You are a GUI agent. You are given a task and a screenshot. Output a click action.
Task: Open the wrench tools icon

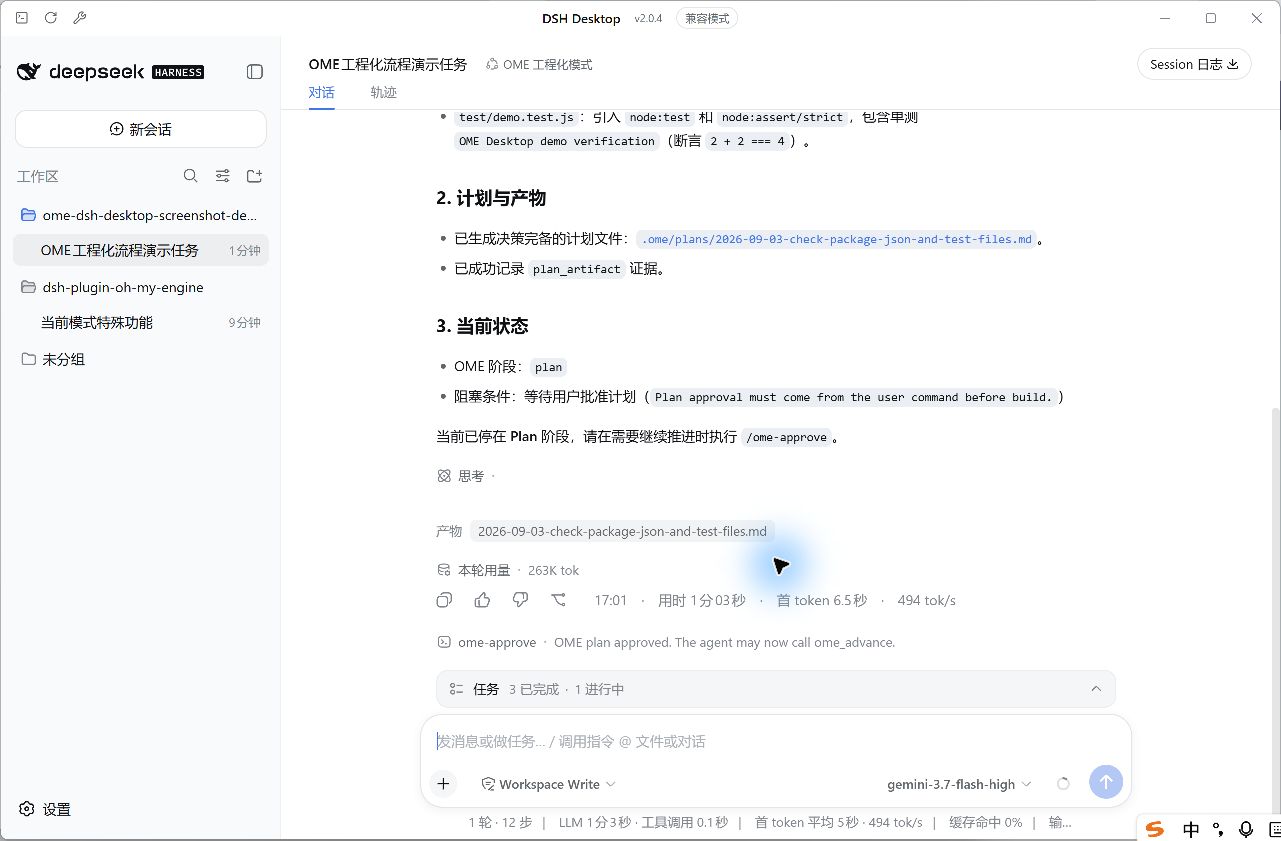(x=80, y=18)
